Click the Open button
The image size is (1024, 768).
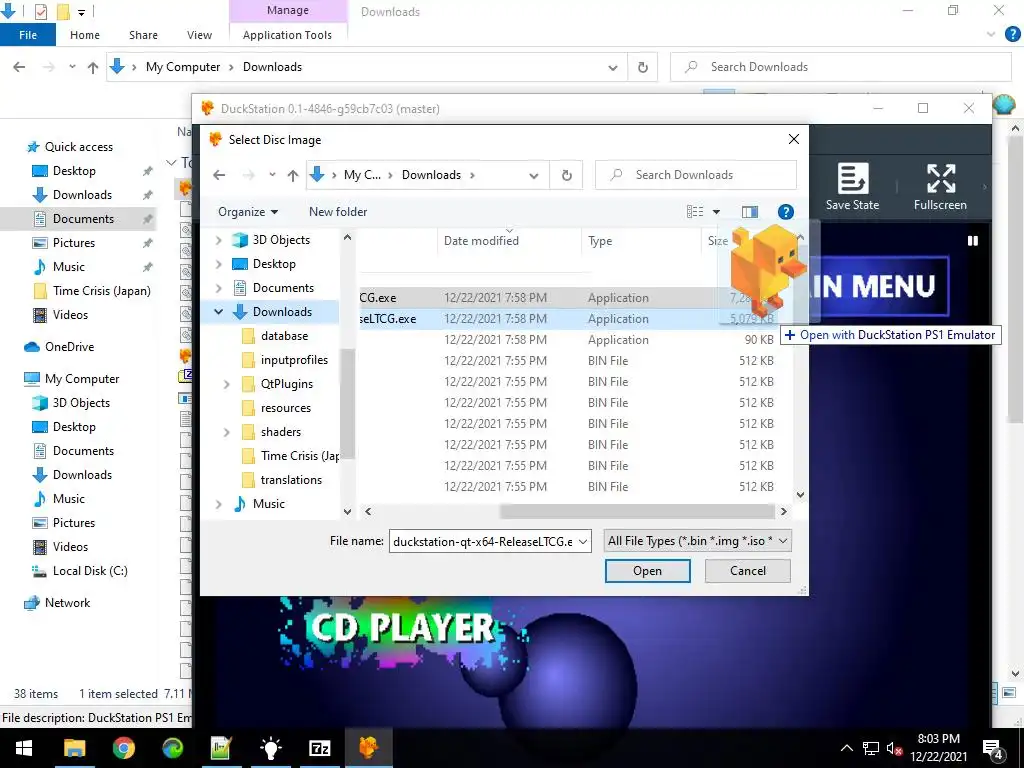[647, 571]
